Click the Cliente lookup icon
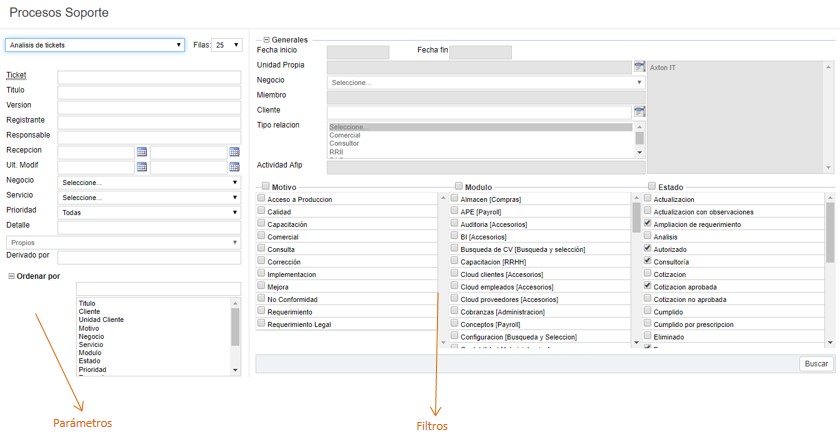This screenshot has width=840, height=441. (x=639, y=111)
